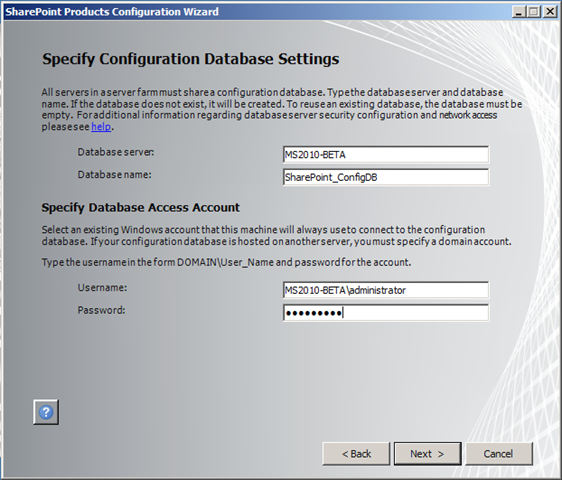Image resolution: width=562 pixels, height=480 pixels.
Task: Click the 'Specify Database Access Account' heading
Action: click(x=140, y=208)
